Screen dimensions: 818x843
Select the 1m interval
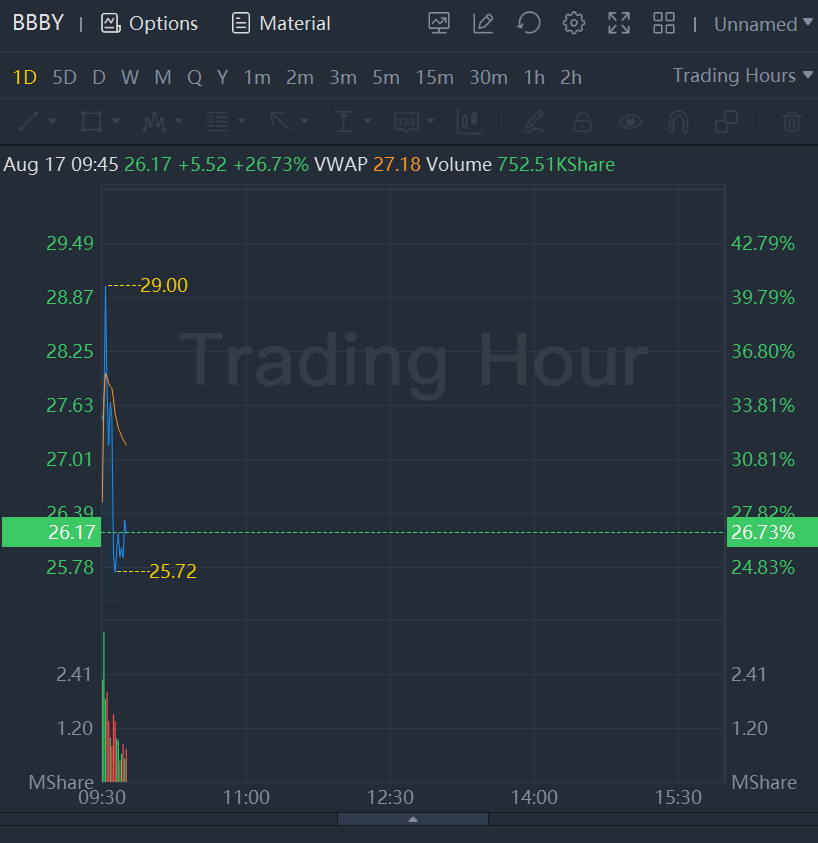pyautogui.click(x=257, y=77)
